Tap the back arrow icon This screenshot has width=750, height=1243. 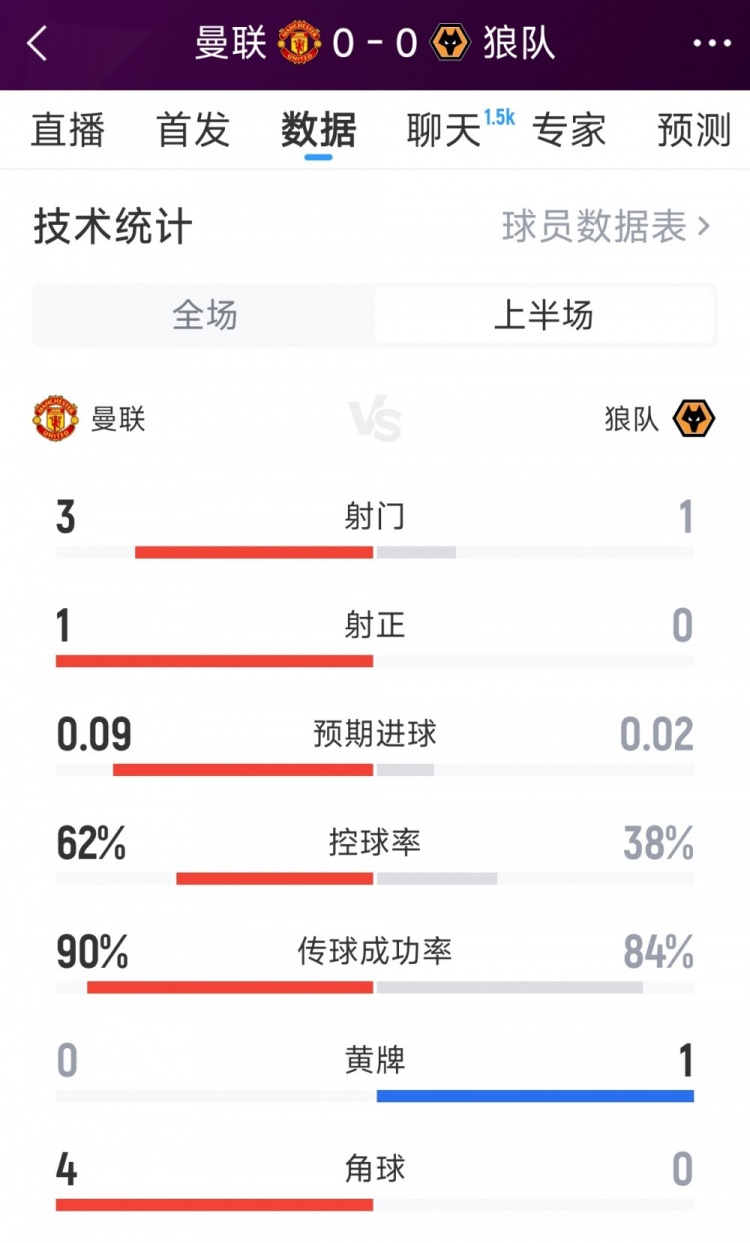tap(38, 44)
